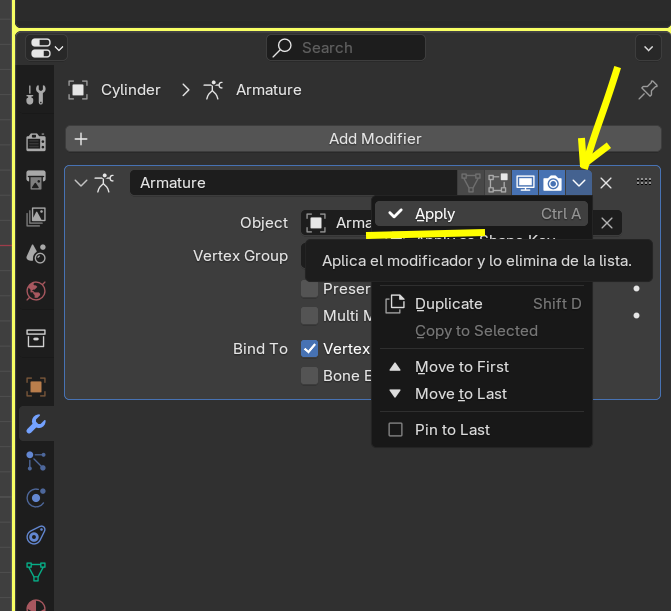
Task: Select Duplicate in the modifier menu
Action: point(448,304)
